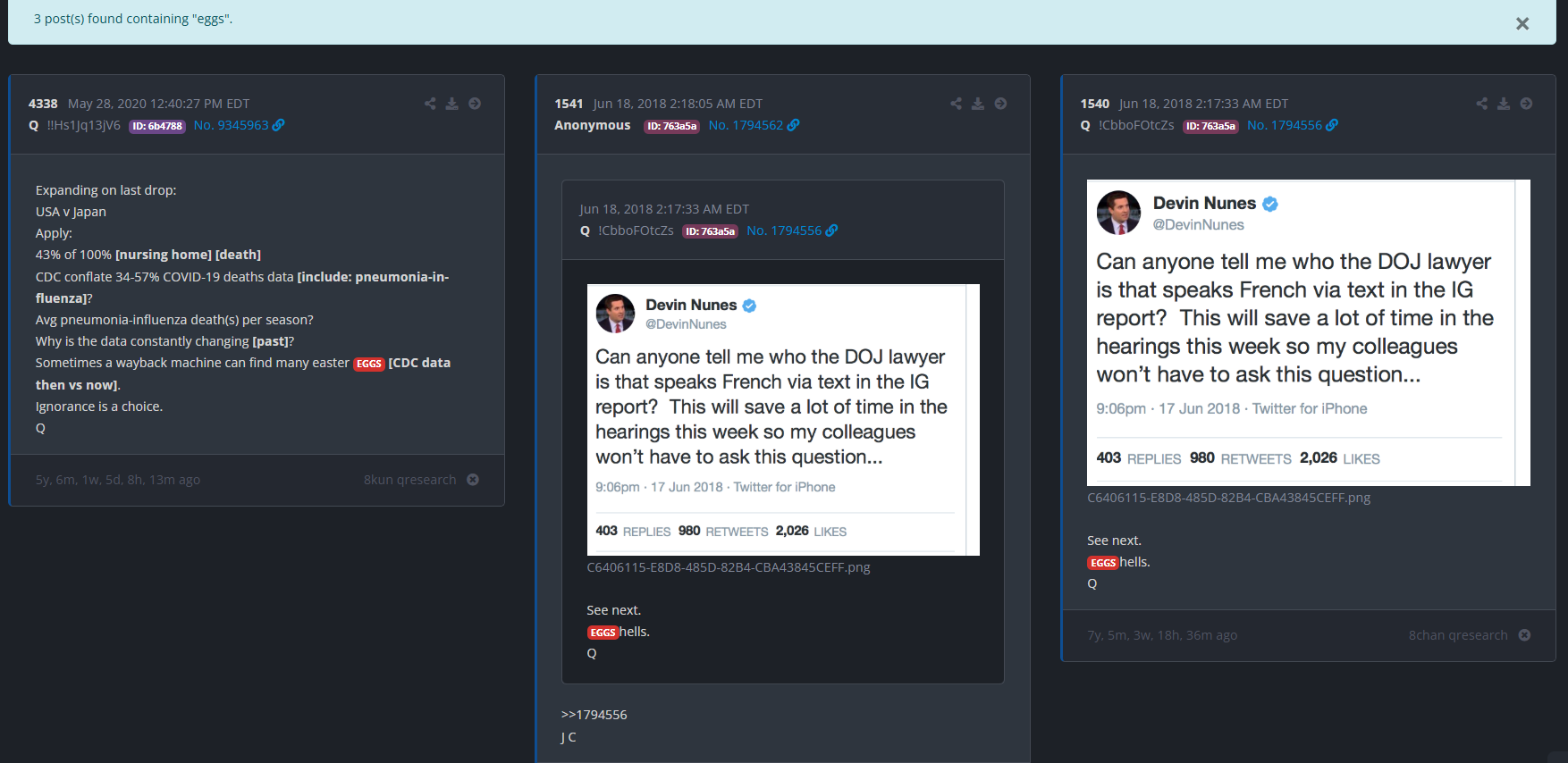Viewport: 1568px width, 763px height.
Task: Click the x icon beside "8chan qresearch"
Action: pyautogui.click(x=1524, y=635)
